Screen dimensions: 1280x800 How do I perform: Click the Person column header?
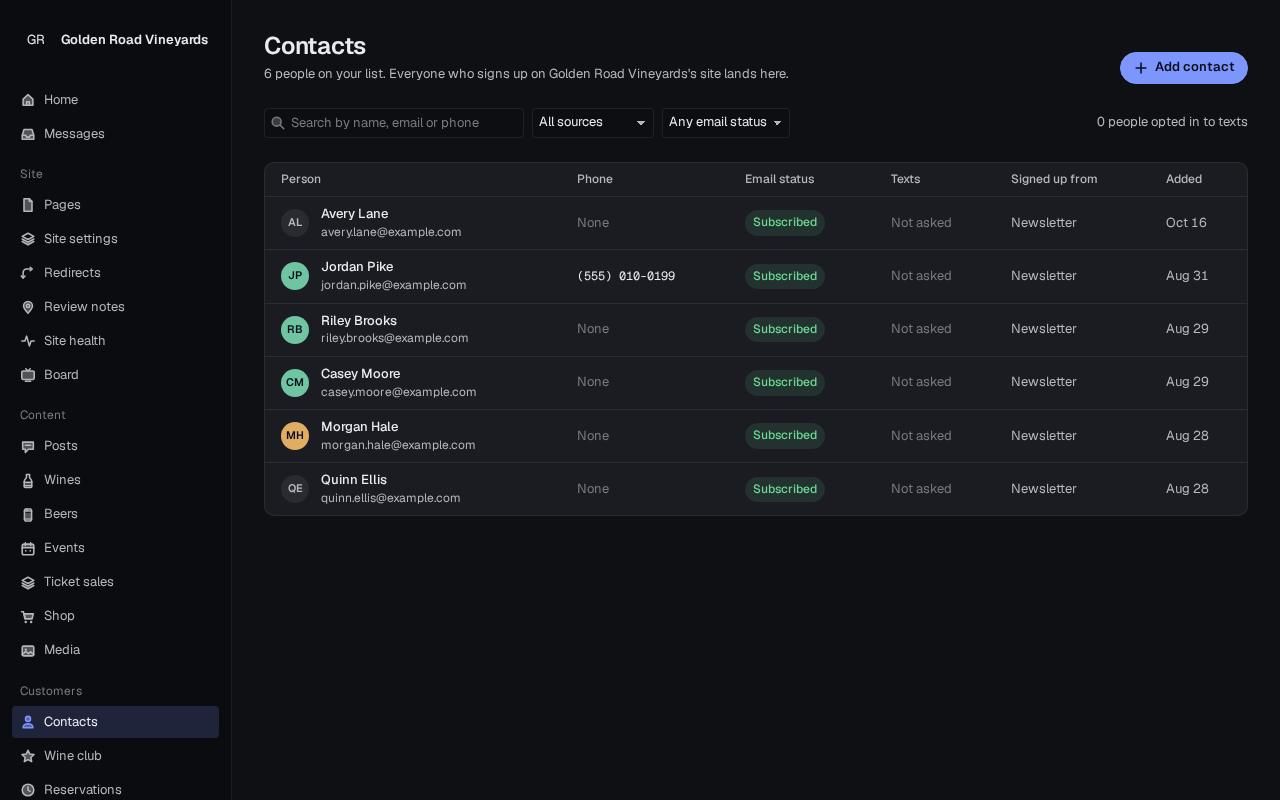click(x=301, y=179)
